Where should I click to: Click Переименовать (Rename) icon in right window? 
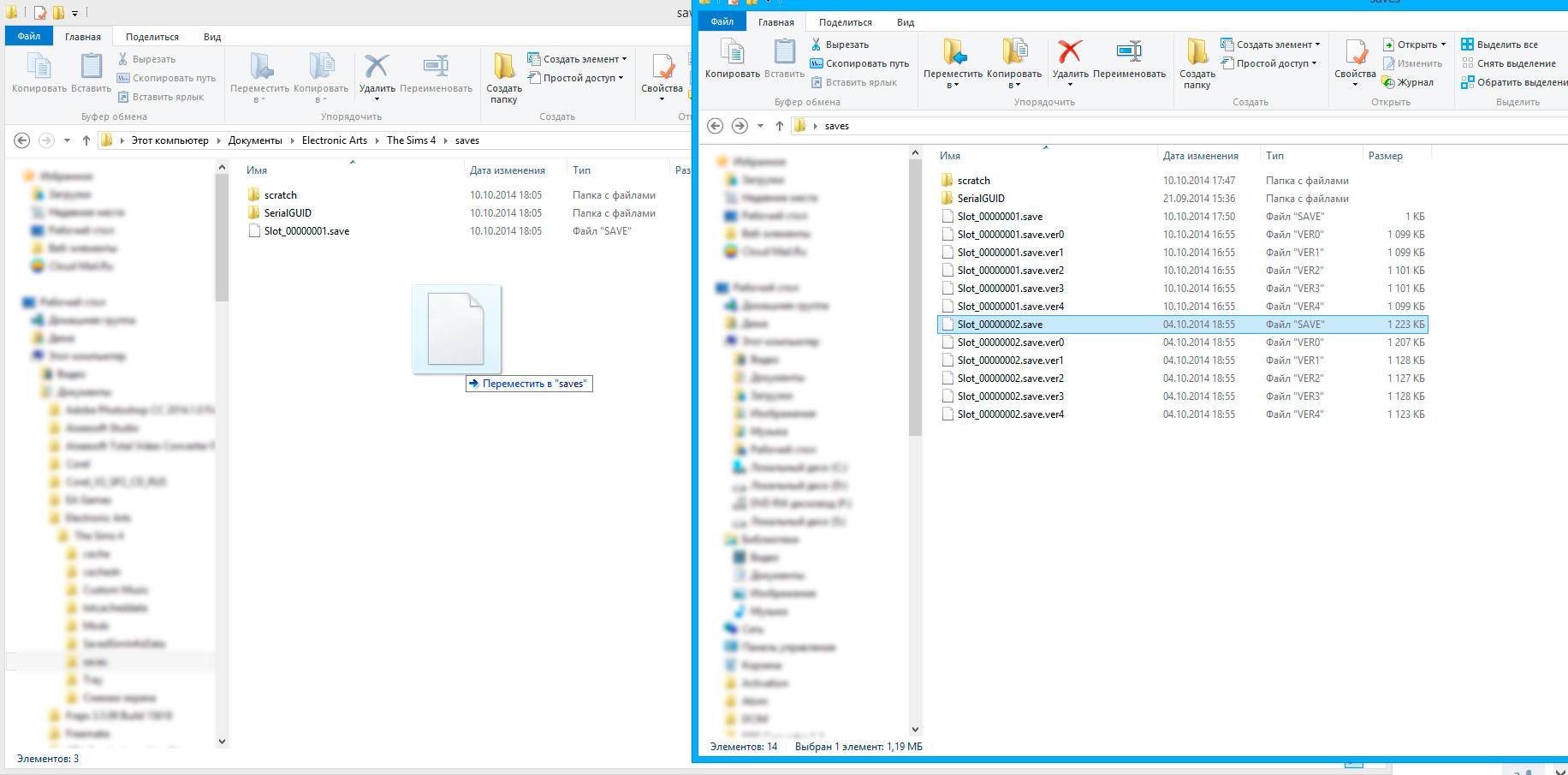[x=1129, y=54]
